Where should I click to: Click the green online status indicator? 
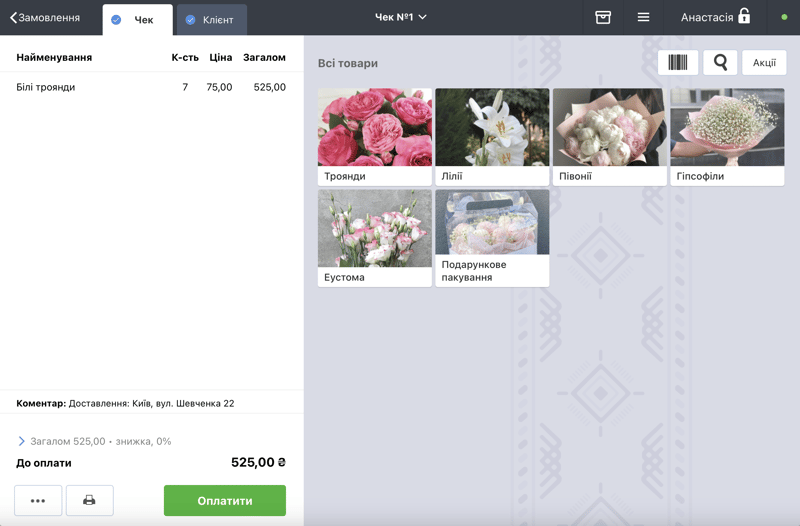pos(784,17)
